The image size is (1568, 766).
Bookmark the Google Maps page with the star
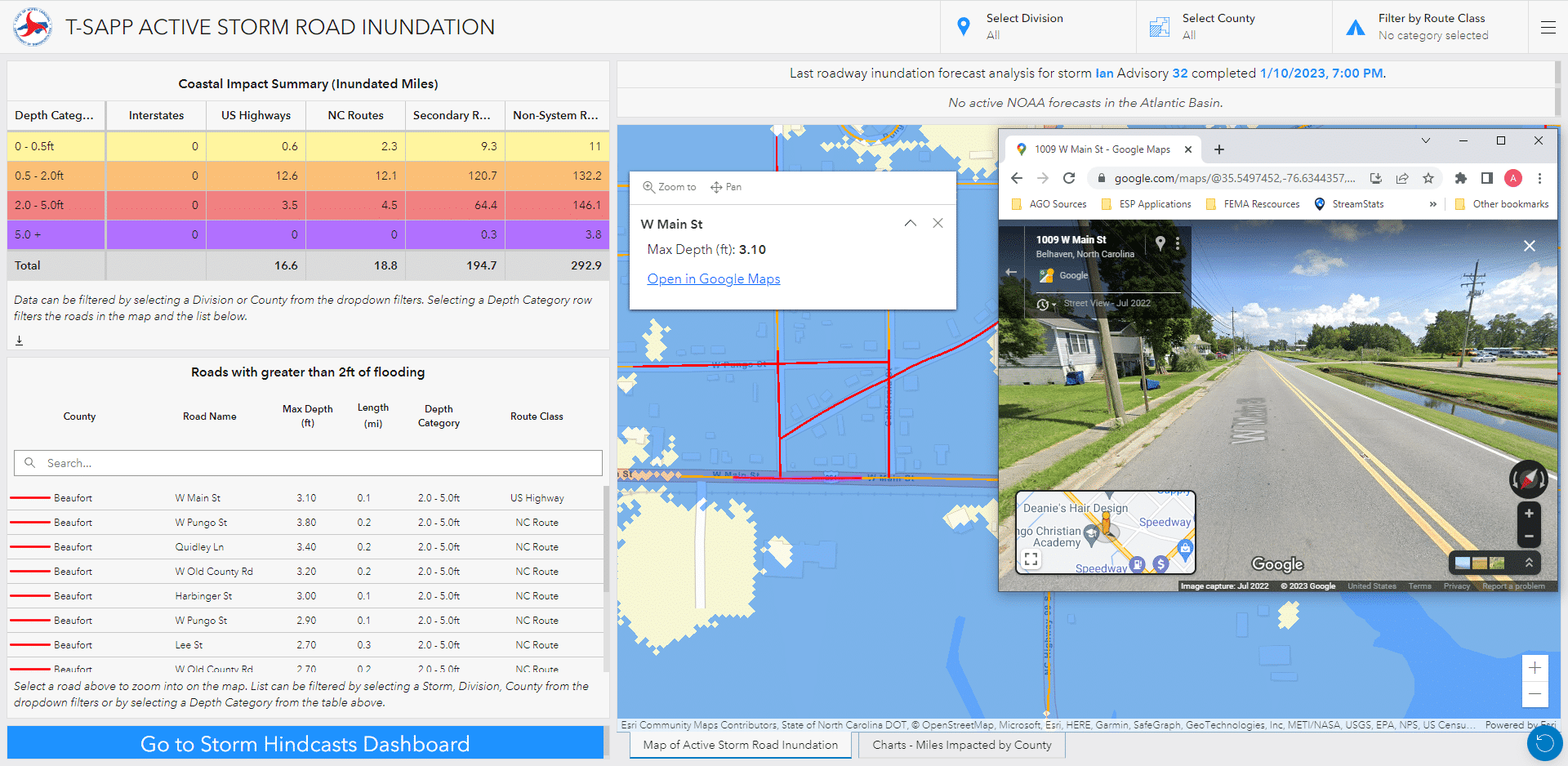[1429, 178]
